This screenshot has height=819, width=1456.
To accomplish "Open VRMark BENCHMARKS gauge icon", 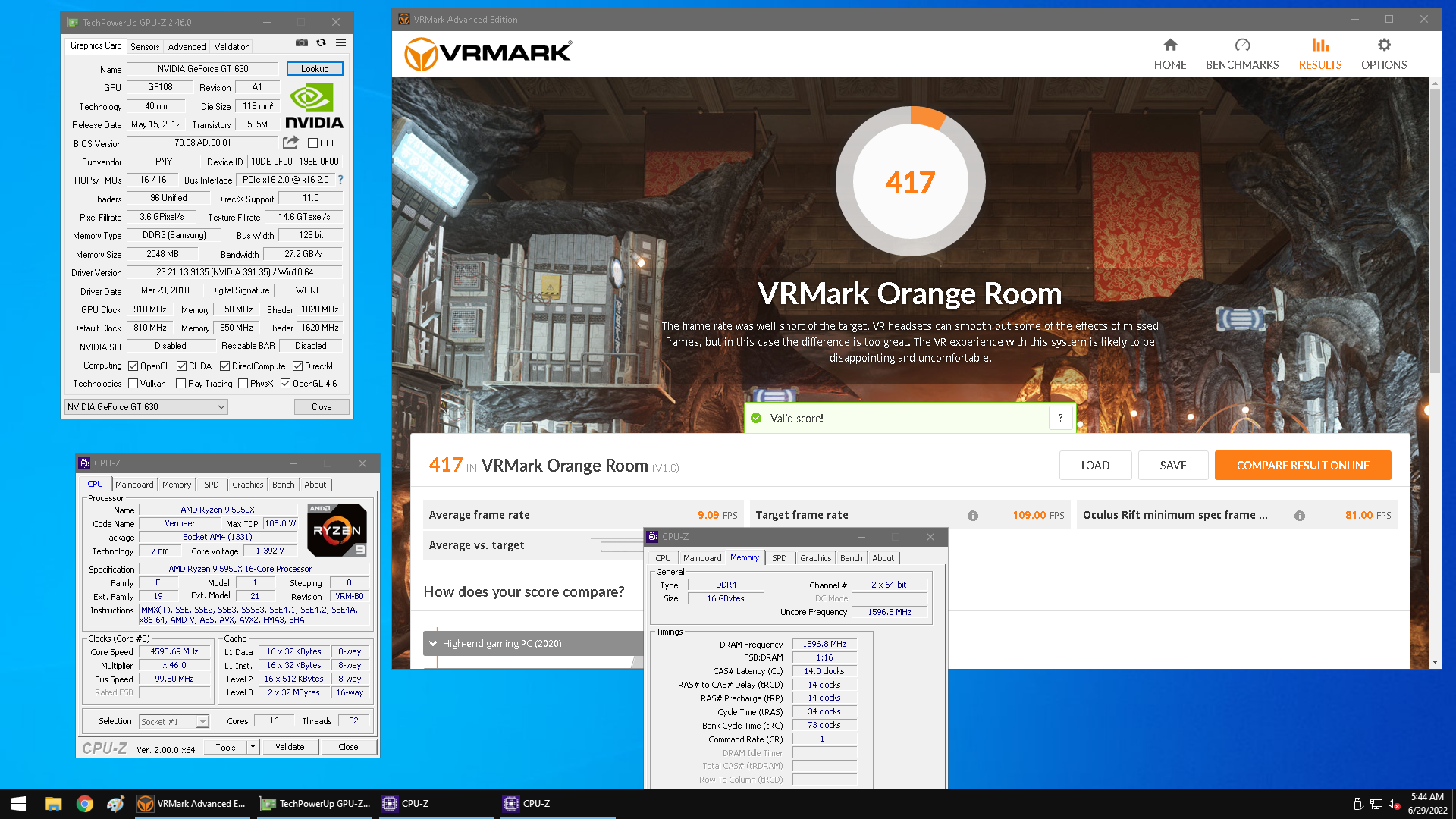I will click(x=1242, y=45).
